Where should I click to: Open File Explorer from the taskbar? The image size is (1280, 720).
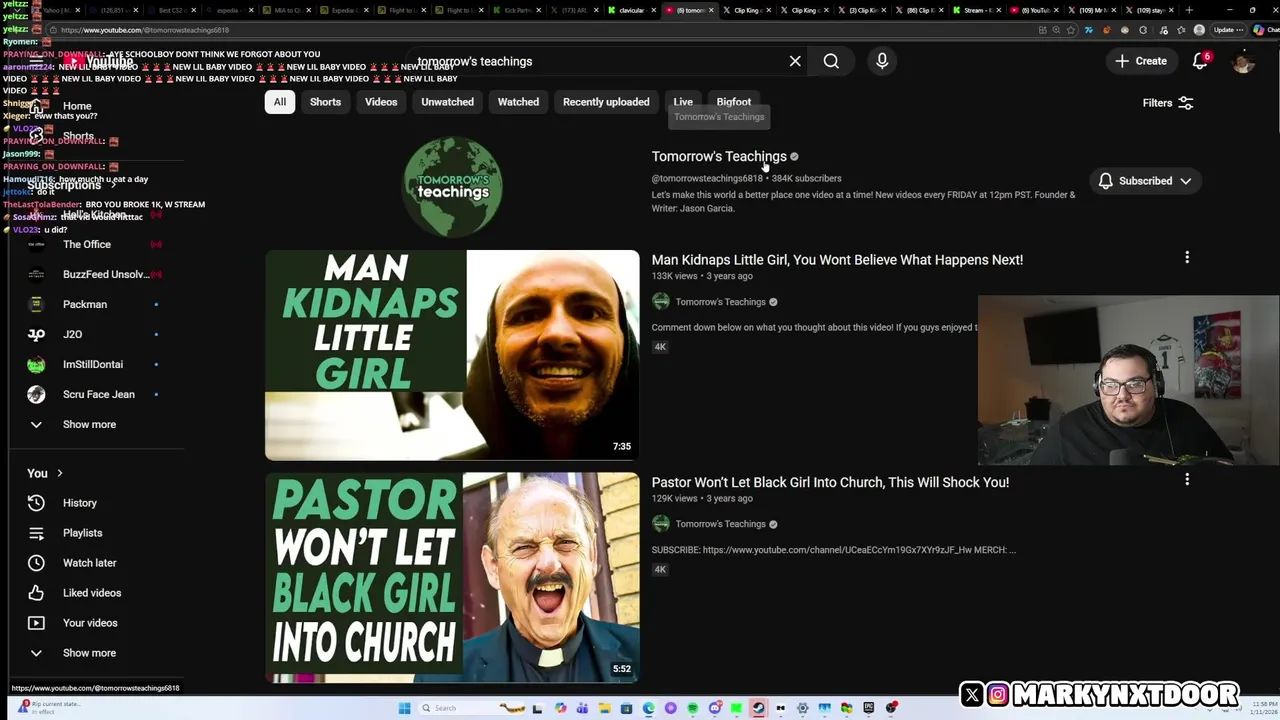click(604, 708)
